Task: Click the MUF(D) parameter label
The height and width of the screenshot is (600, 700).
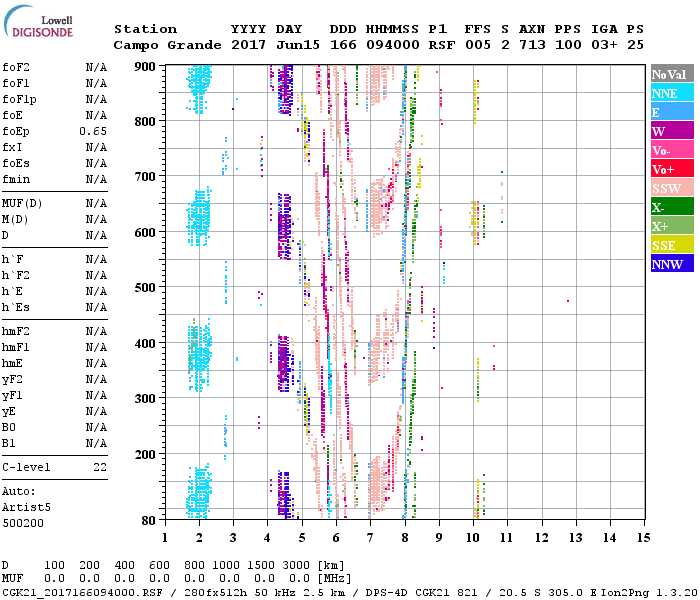Action: coord(20,203)
